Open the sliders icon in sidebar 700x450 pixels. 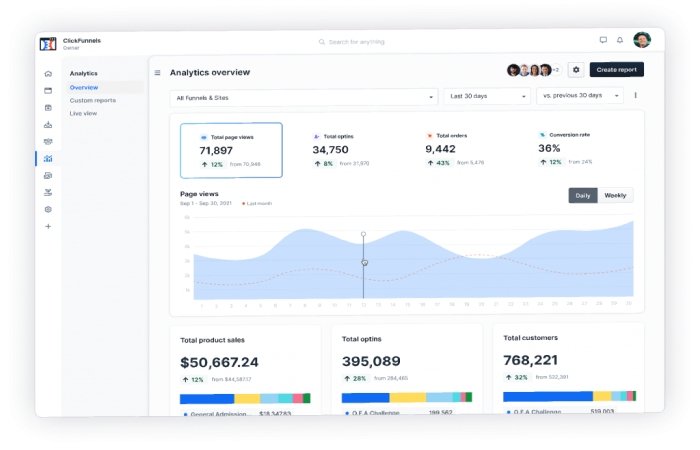click(x=48, y=192)
